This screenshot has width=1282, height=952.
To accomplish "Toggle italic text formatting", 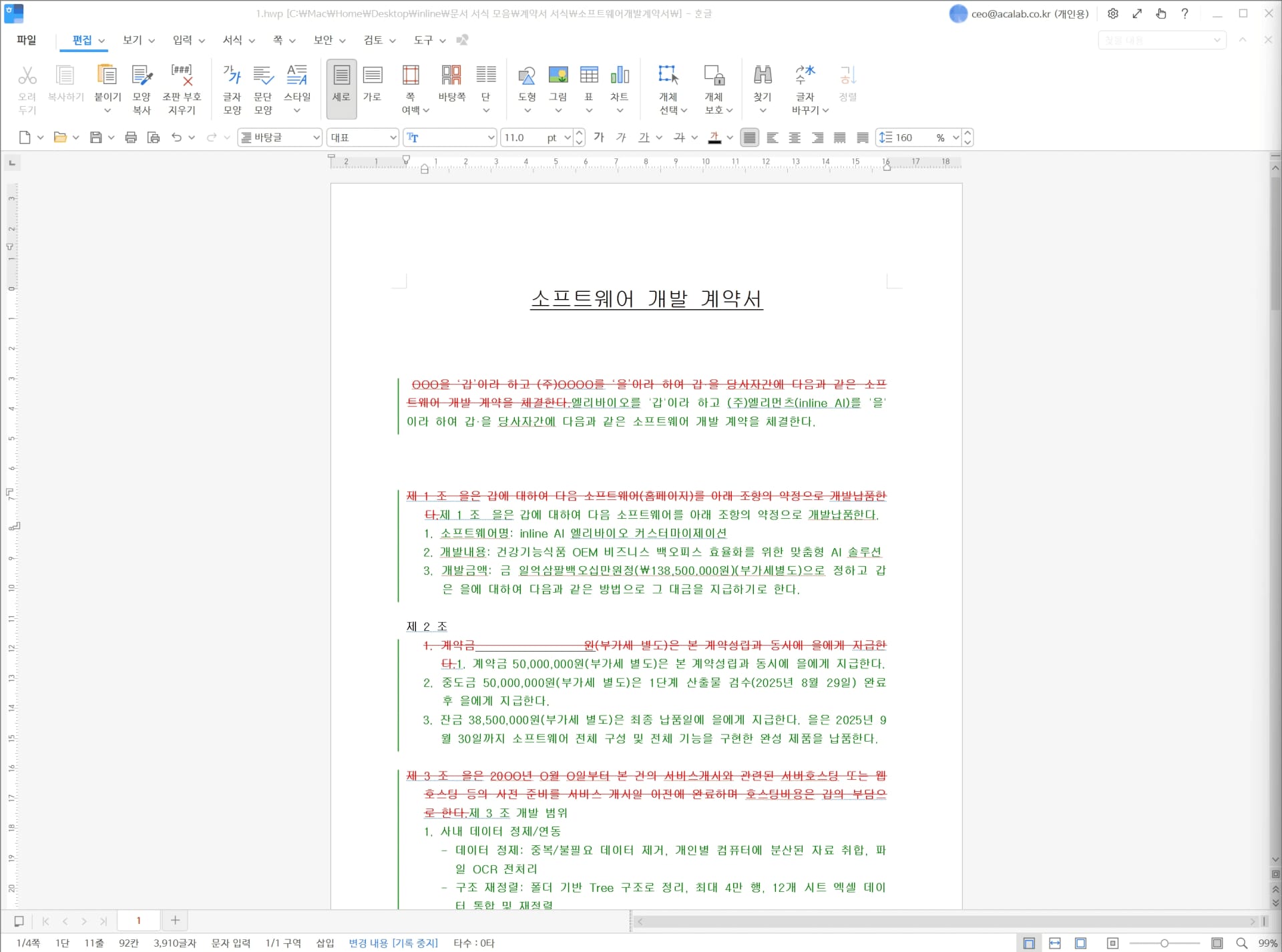I will [621, 138].
